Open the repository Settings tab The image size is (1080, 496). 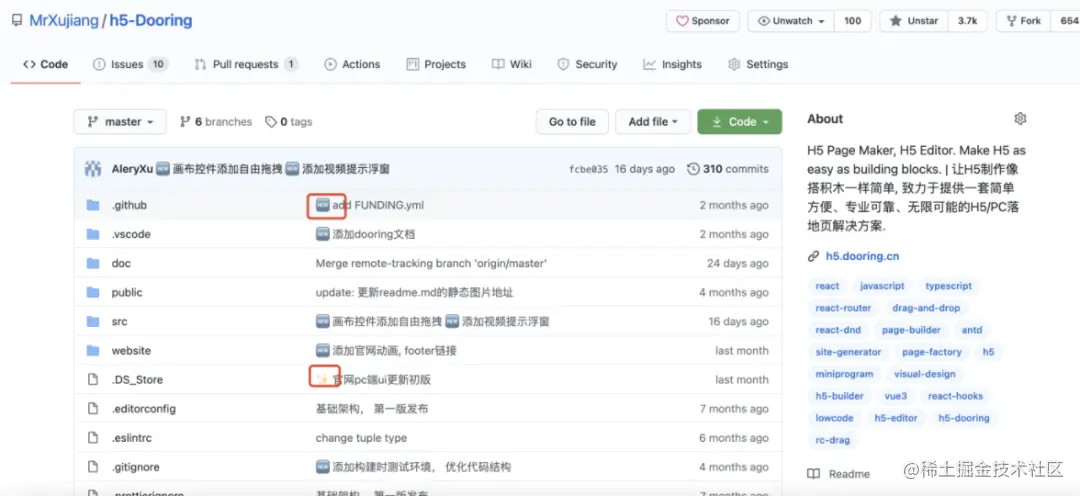[x=758, y=64]
